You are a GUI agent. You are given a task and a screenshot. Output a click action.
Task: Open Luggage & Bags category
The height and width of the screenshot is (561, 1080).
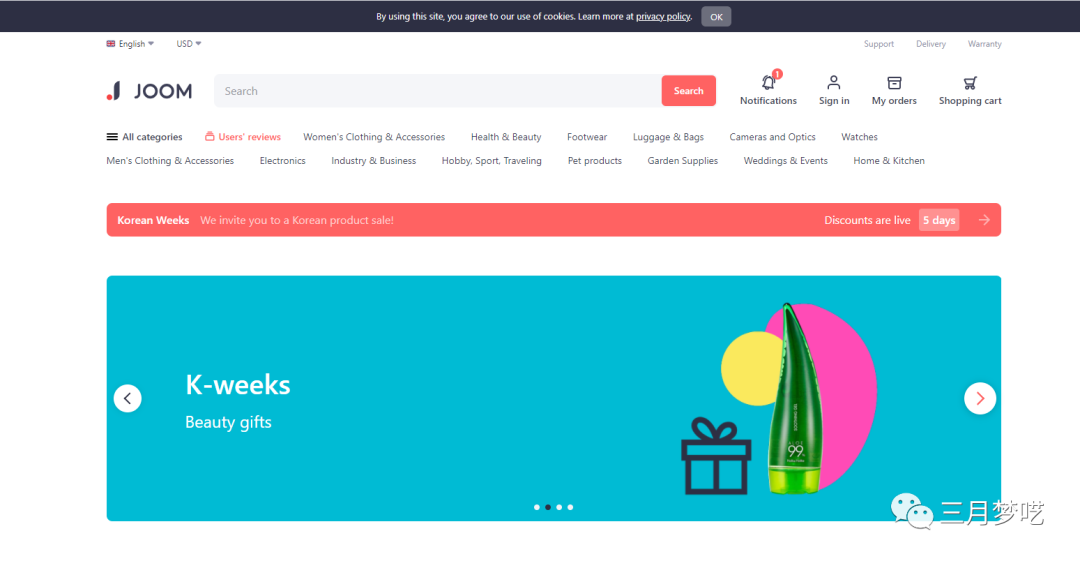[x=668, y=137]
